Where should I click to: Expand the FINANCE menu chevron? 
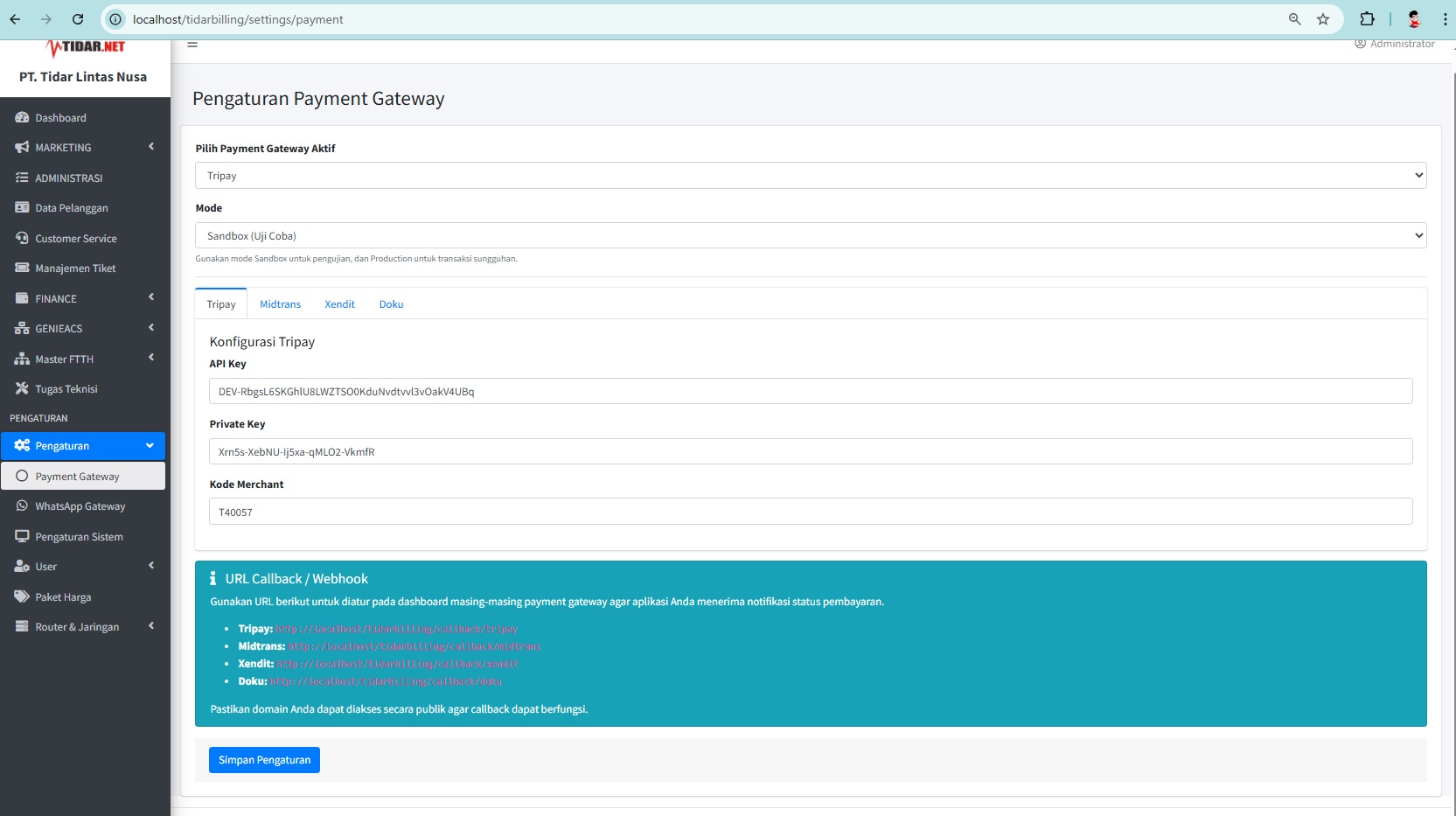151,297
